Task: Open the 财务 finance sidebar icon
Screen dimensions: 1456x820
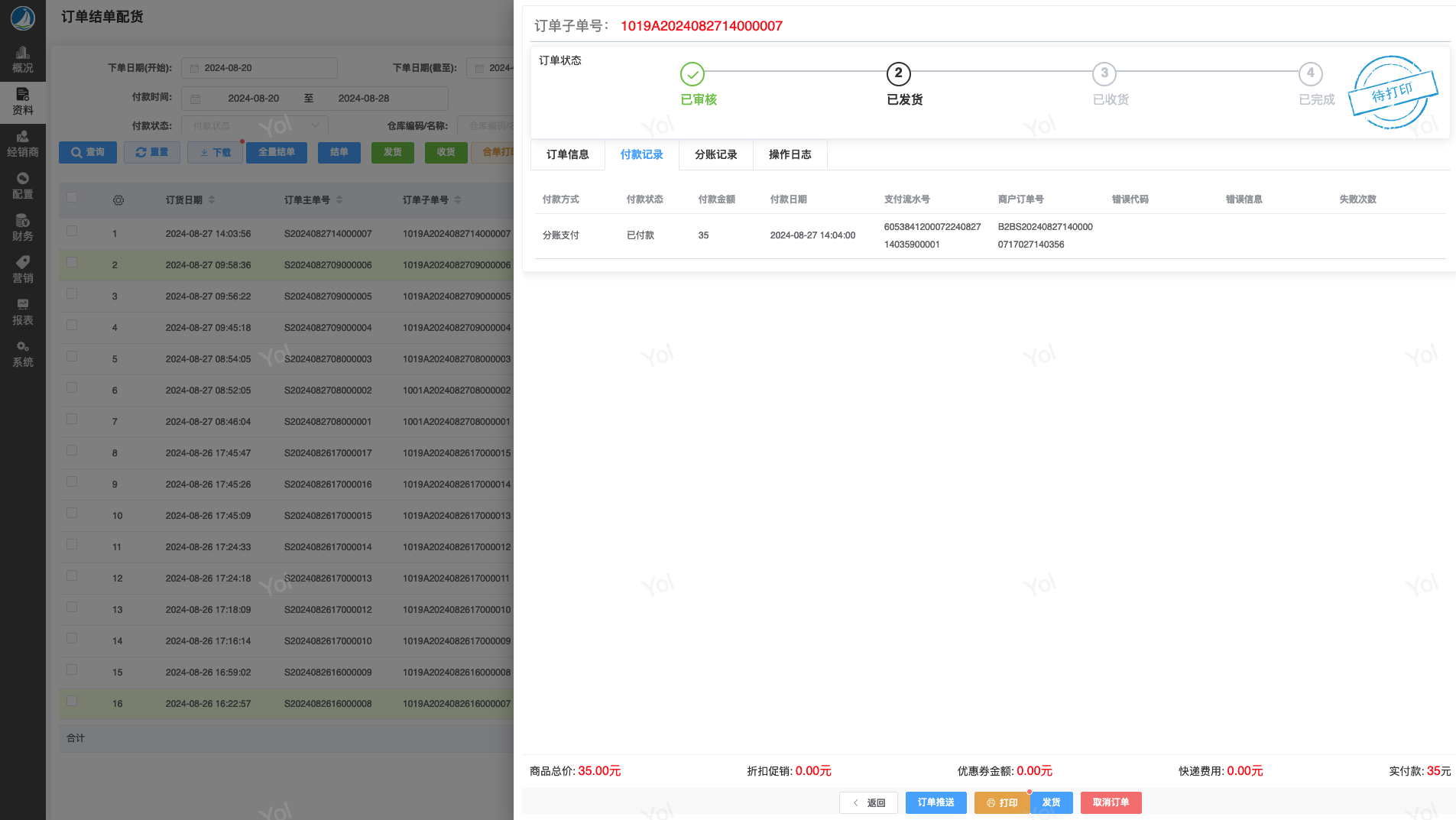Action: tap(22, 228)
